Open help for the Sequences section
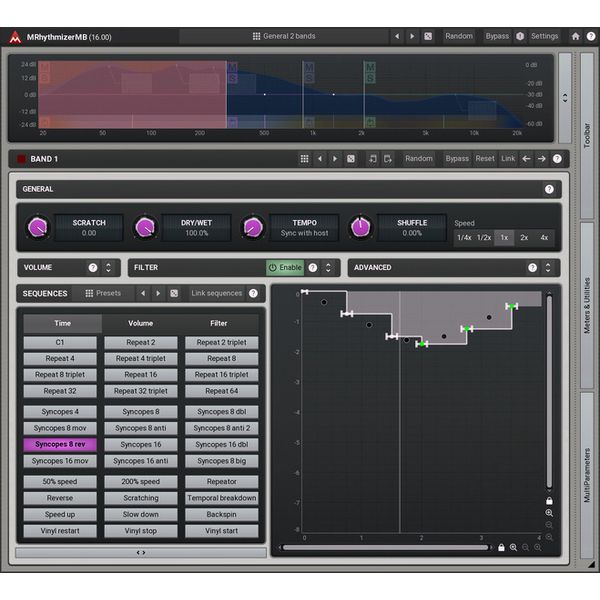The image size is (600, 600). click(x=253, y=294)
